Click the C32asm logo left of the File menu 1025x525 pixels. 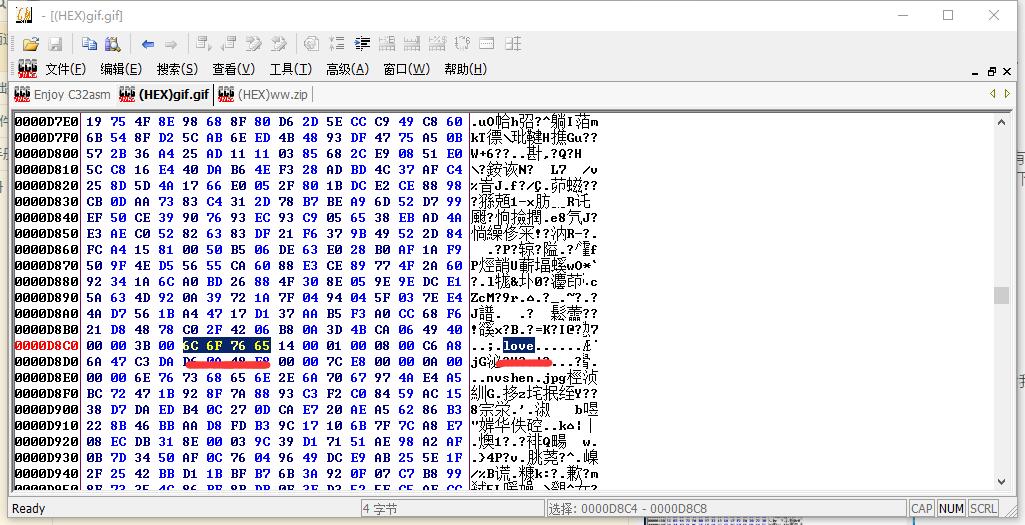pyautogui.click(x=25, y=69)
